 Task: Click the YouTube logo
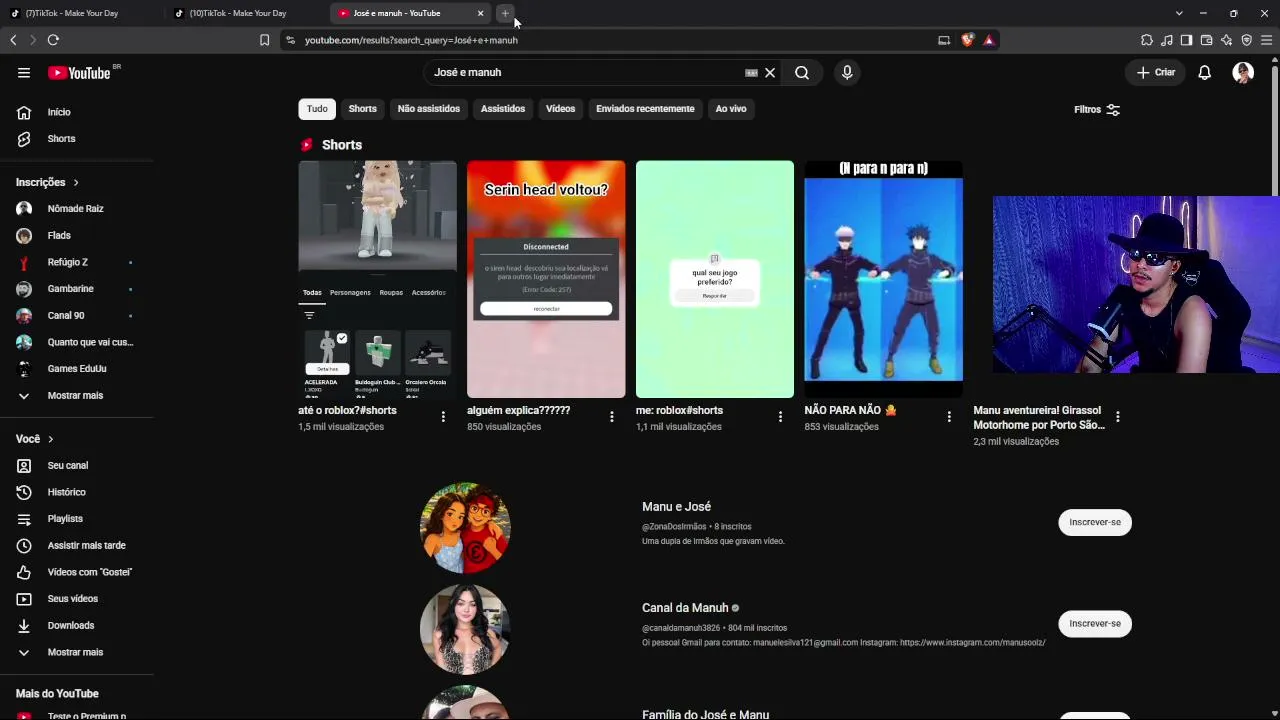79,73
